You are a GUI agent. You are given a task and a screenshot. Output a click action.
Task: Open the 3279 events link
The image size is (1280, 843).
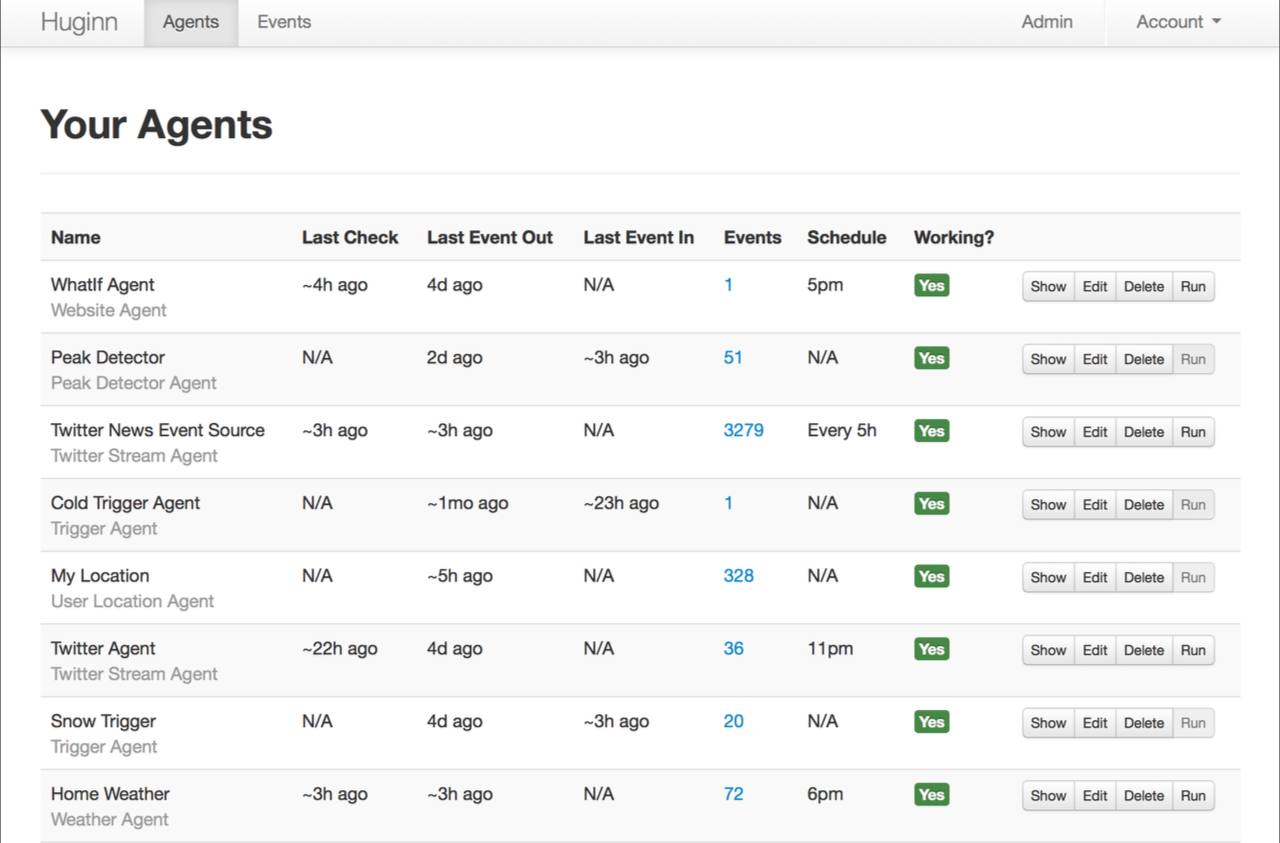[x=743, y=430]
